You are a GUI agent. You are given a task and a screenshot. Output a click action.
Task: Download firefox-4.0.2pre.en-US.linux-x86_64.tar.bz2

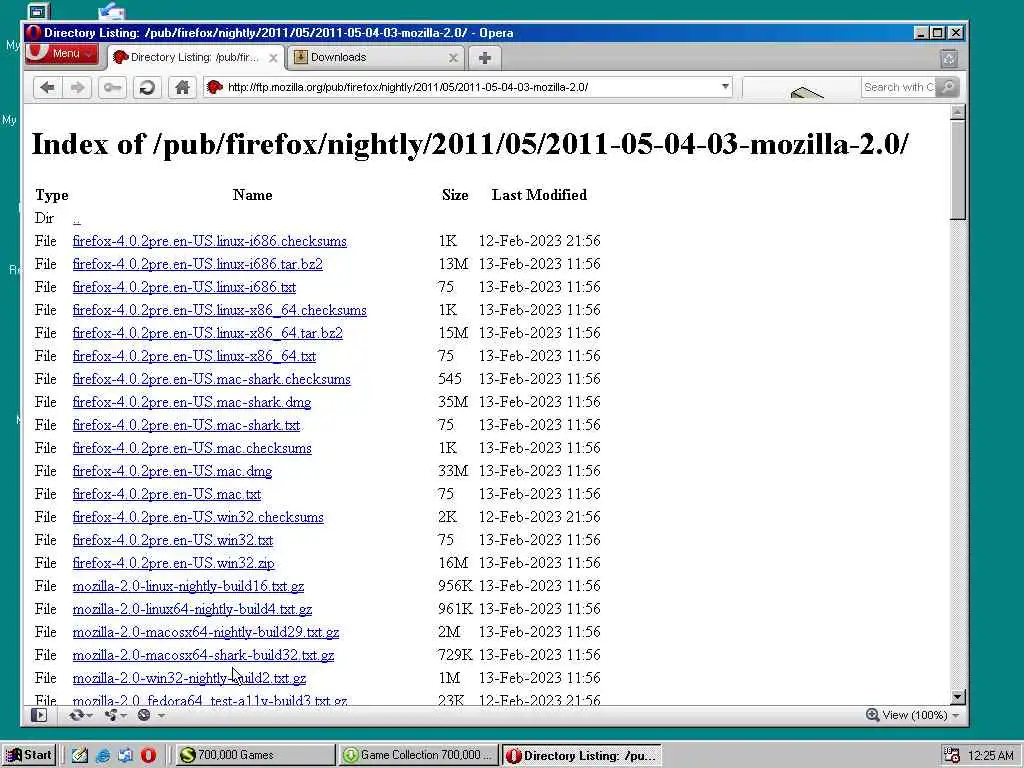pos(208,333)
